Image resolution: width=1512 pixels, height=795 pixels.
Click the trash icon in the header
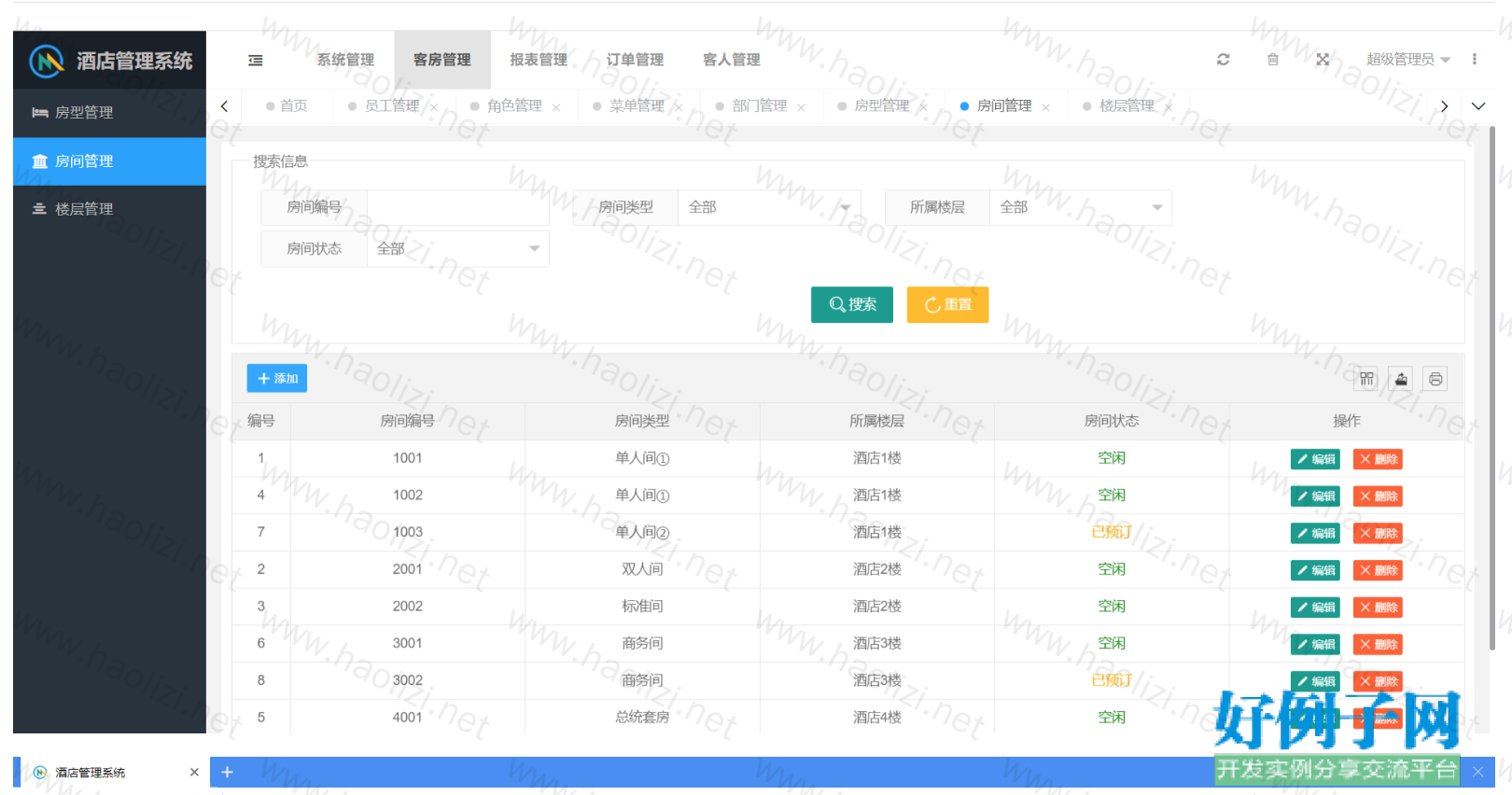1272,60
